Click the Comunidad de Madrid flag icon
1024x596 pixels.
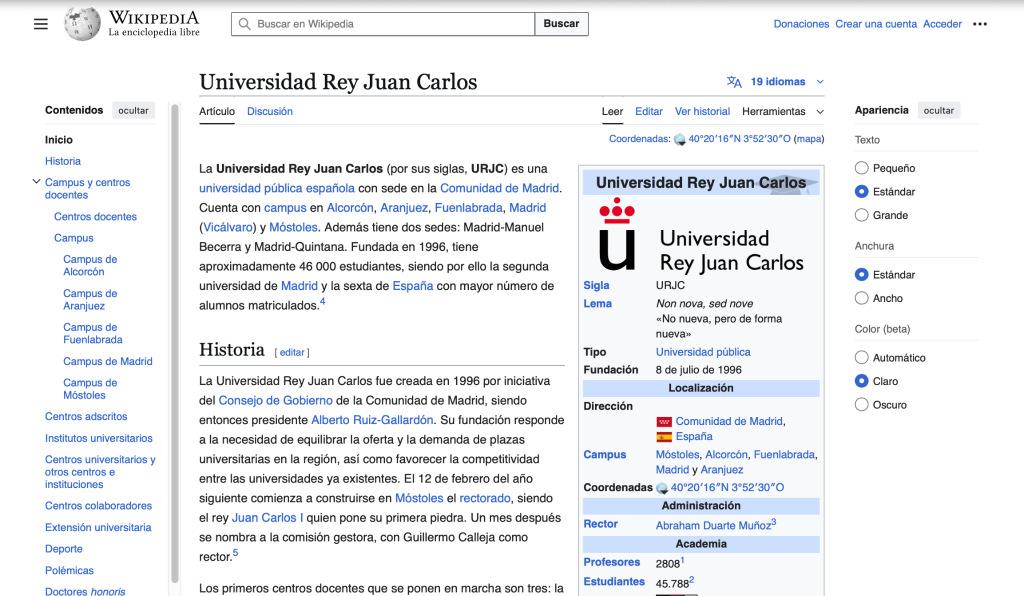click(x=664, y=422)
